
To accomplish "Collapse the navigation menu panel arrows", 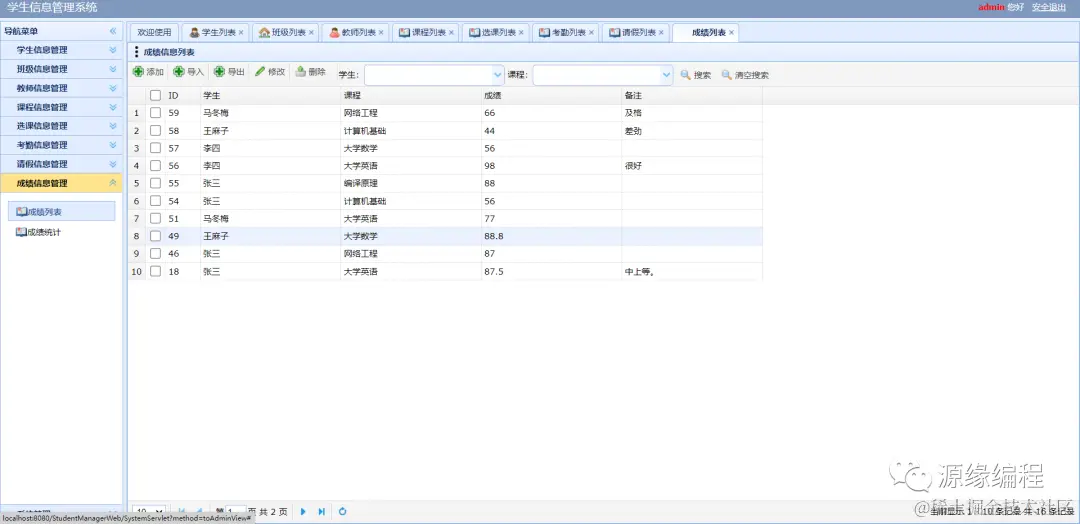I will [113, 31].
